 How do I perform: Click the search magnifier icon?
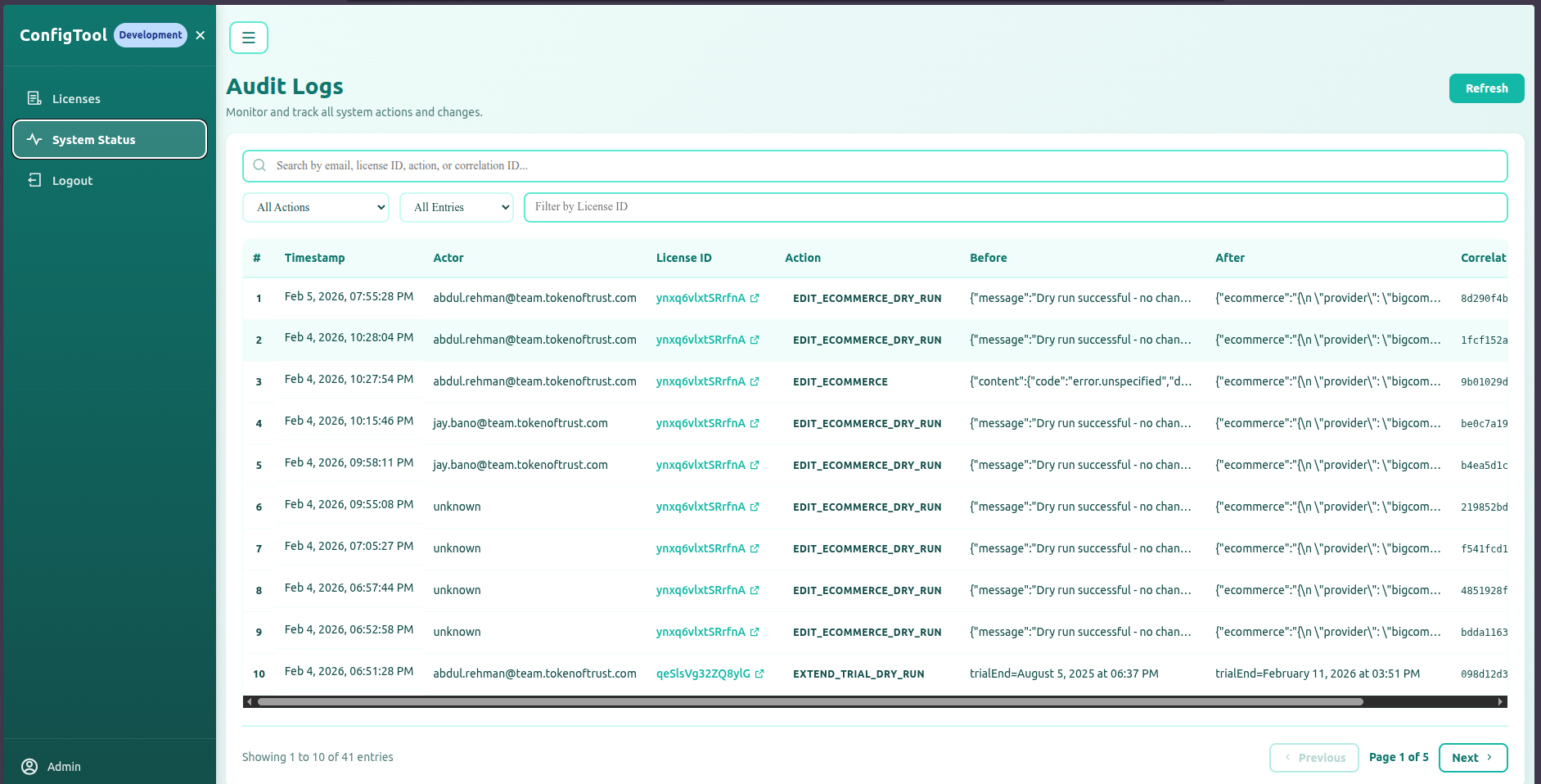pyautogui.click(x=259, y=165)
